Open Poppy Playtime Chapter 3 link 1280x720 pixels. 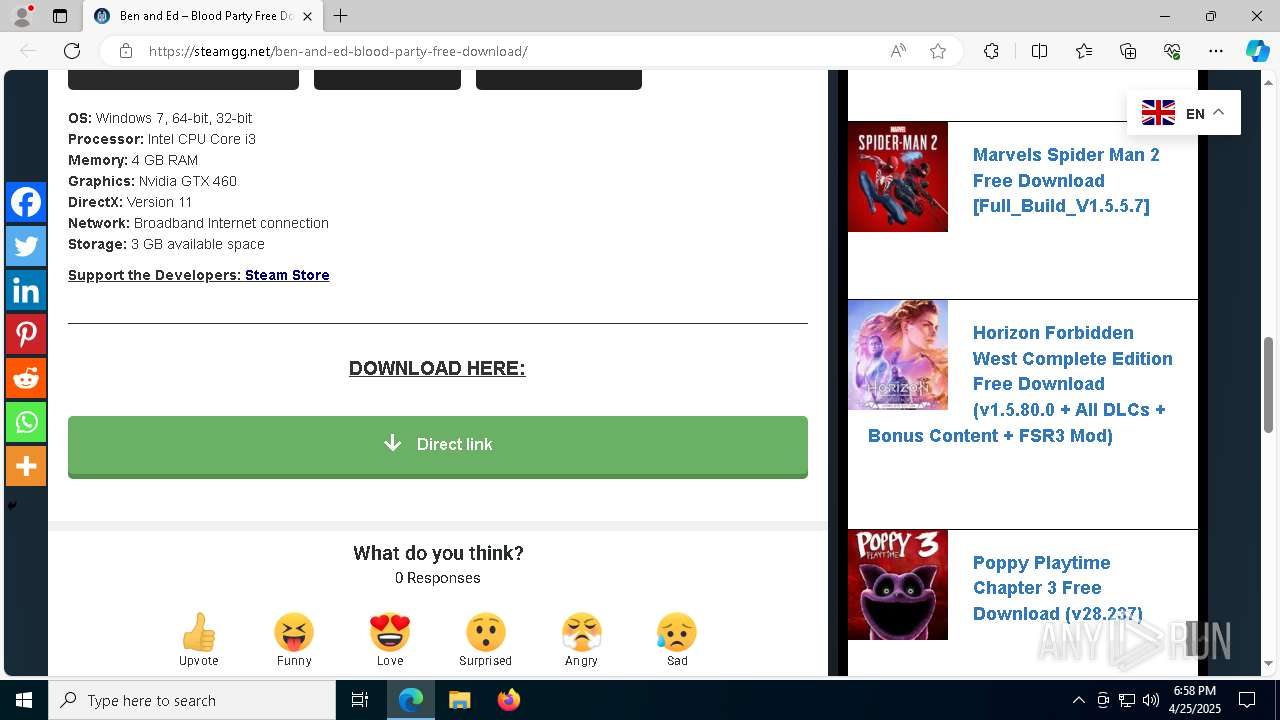[1057, 588]
